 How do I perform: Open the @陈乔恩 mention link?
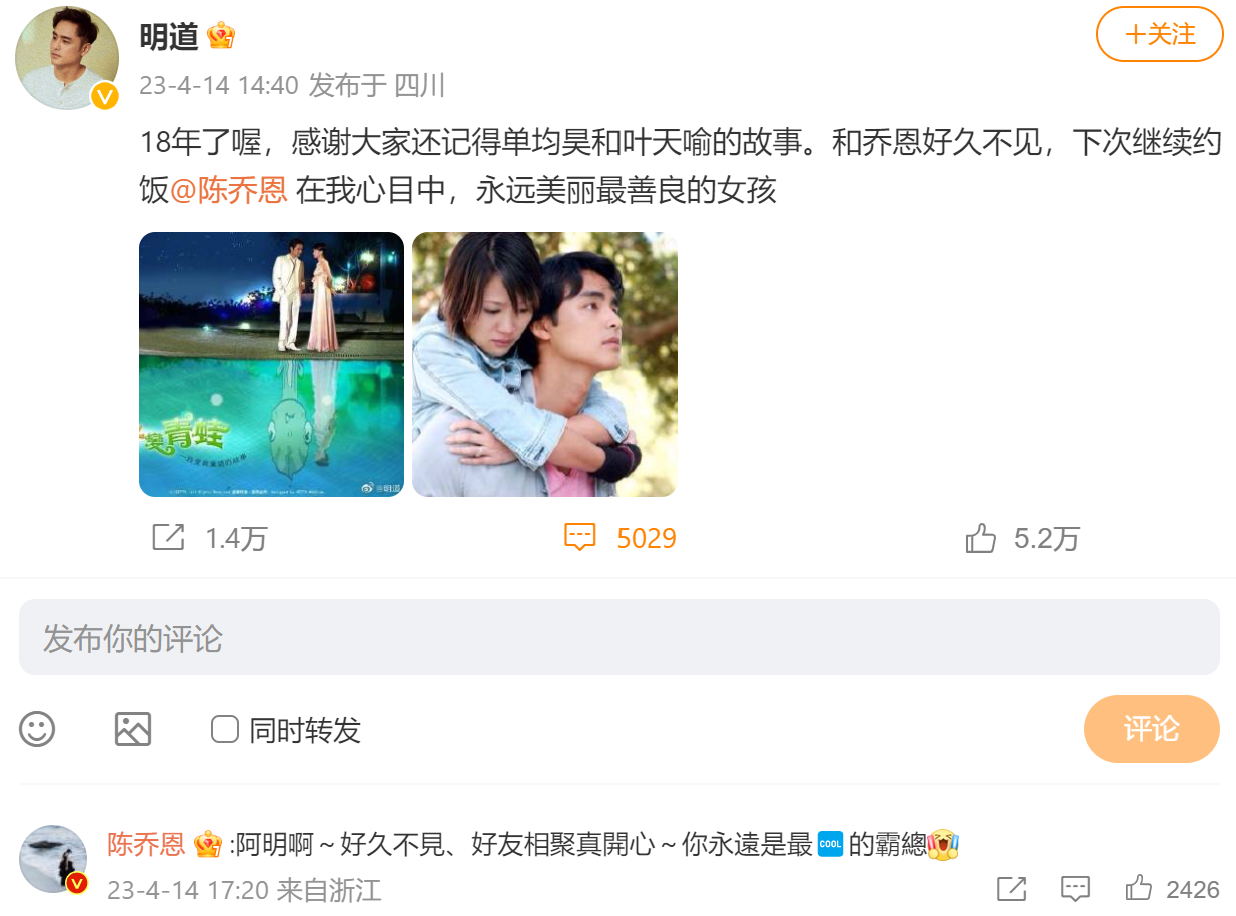229,190
